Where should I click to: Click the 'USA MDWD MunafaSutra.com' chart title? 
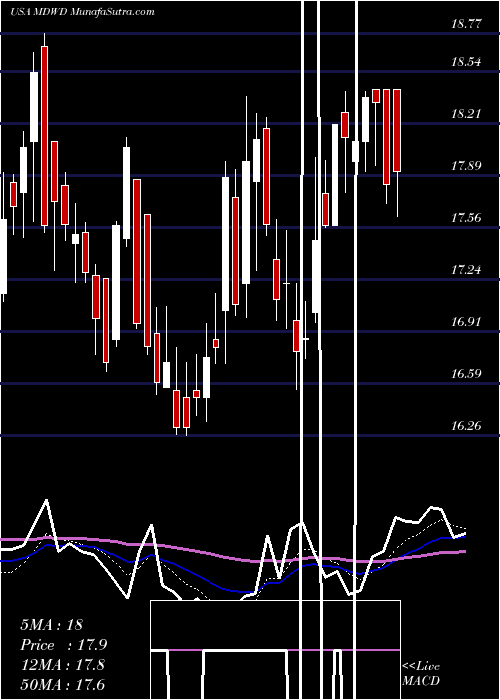coord(83,12)
